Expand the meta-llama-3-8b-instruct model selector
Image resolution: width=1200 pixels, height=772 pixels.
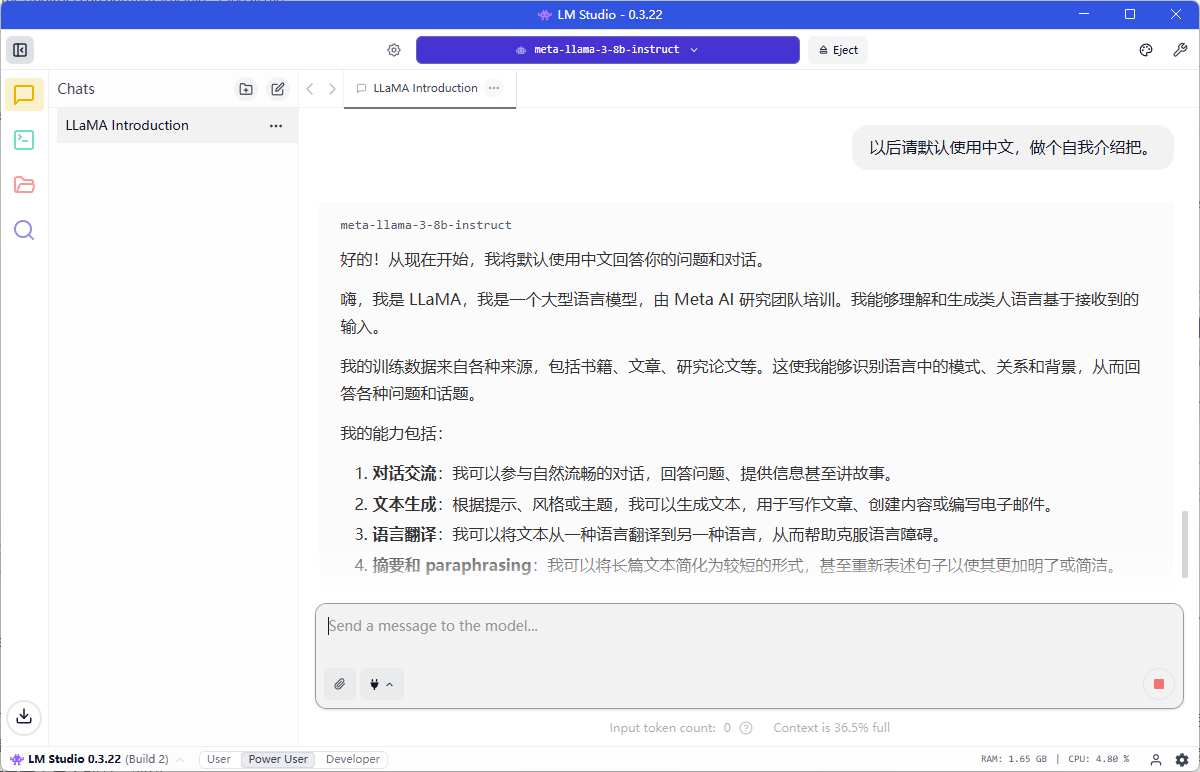(608, 50)
